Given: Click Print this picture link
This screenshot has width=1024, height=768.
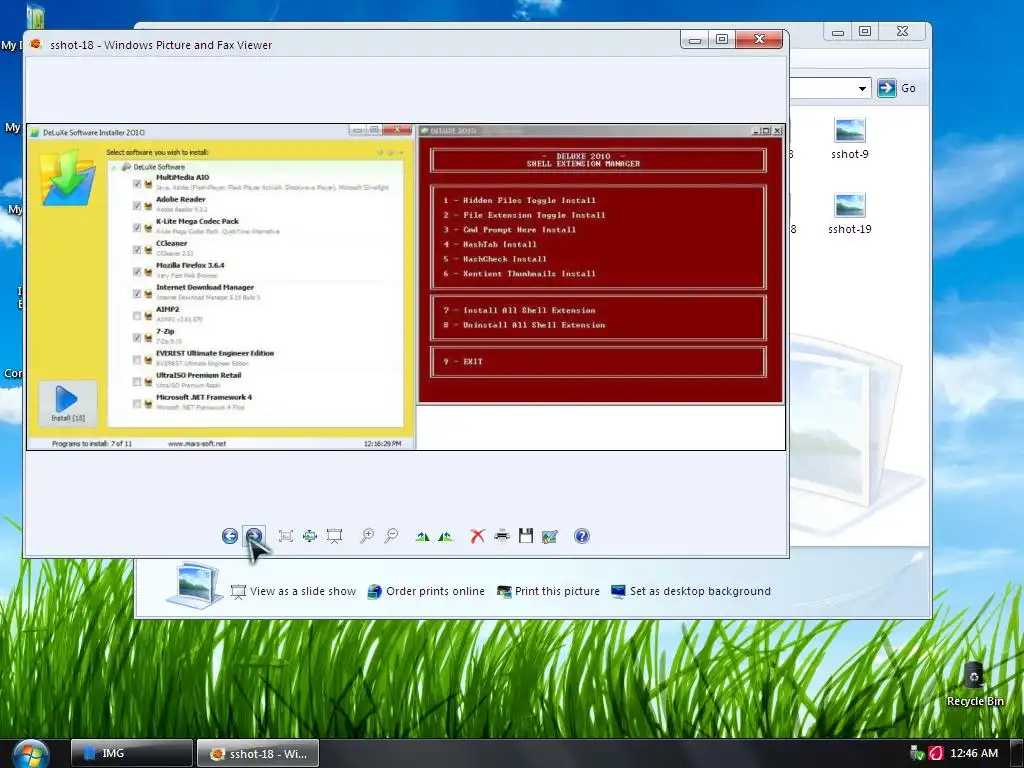Looking at the screenshot, I should point(549,591).
